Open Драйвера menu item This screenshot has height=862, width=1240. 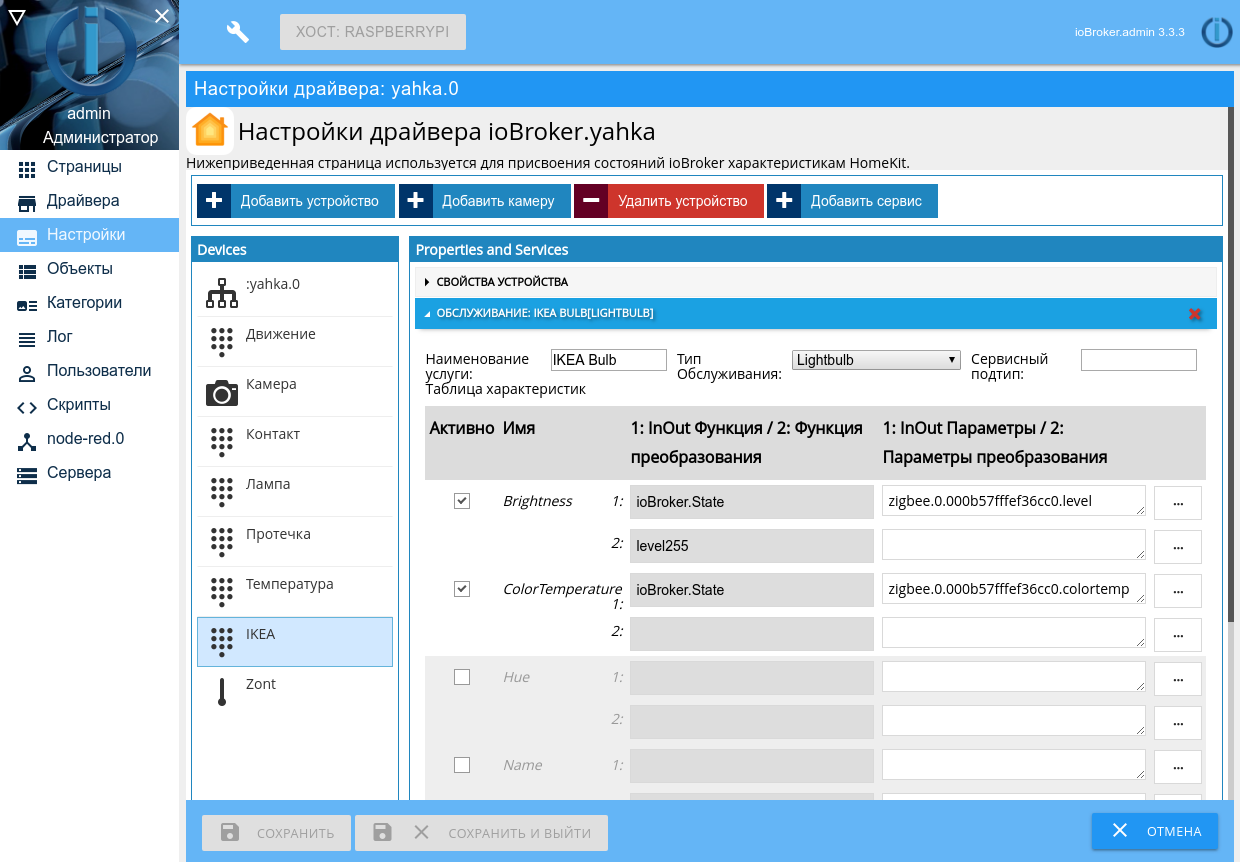(89, 201)
